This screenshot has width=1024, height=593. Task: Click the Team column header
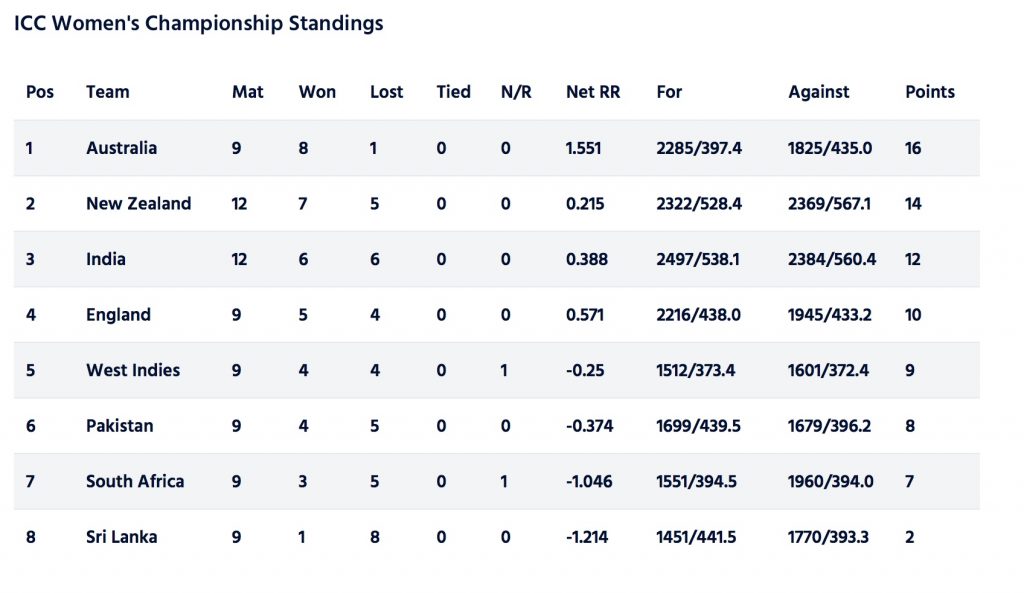point(108,92)
